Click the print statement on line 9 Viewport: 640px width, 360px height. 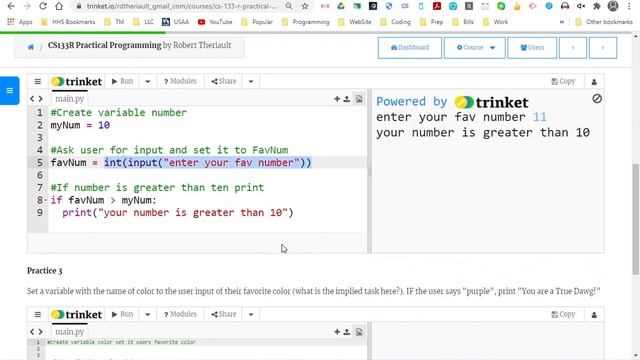click(178, 213)
